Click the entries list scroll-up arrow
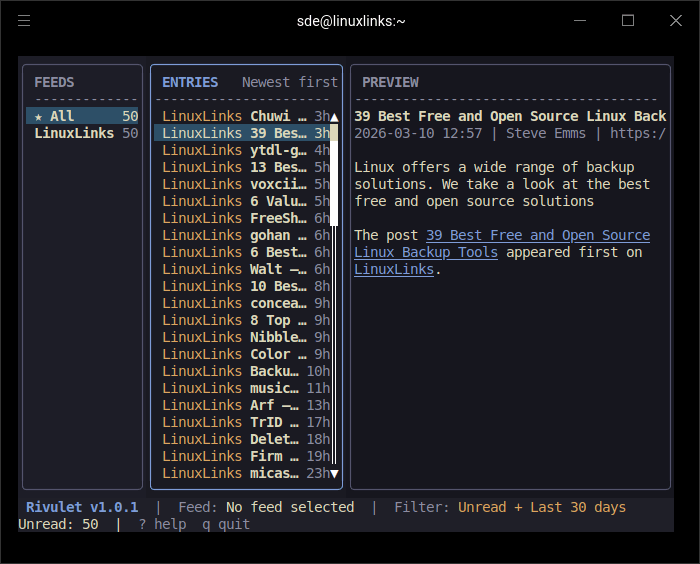 tap(334, 117)
